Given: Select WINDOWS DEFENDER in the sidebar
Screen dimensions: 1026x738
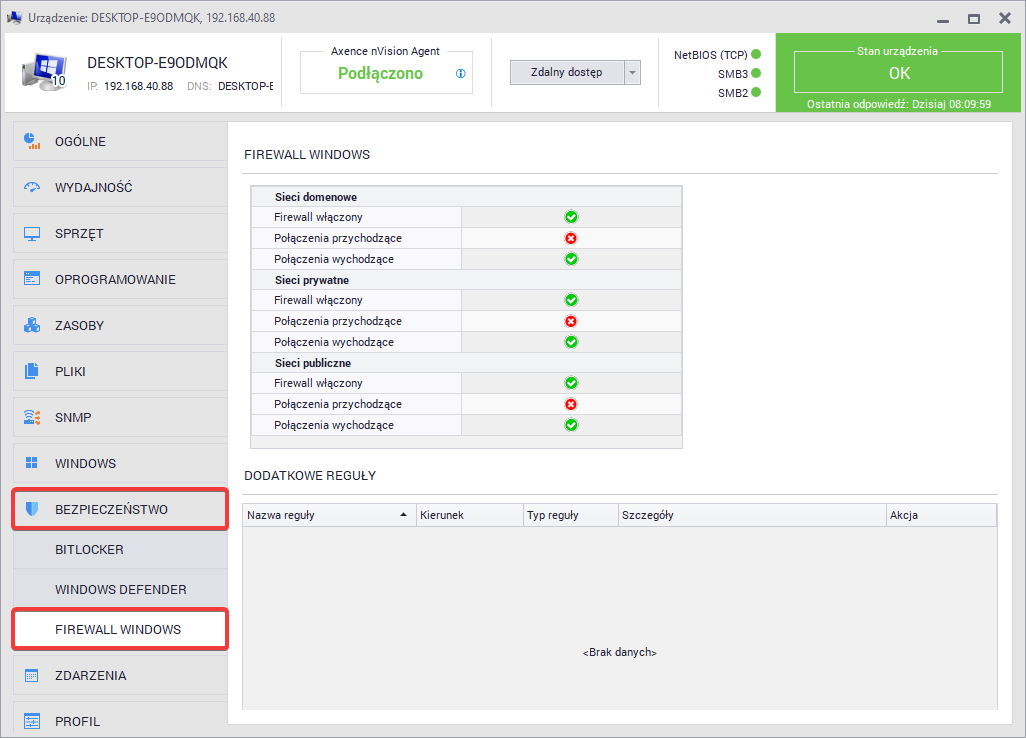Looking at the screenshot, I should [x=120, y=590].
